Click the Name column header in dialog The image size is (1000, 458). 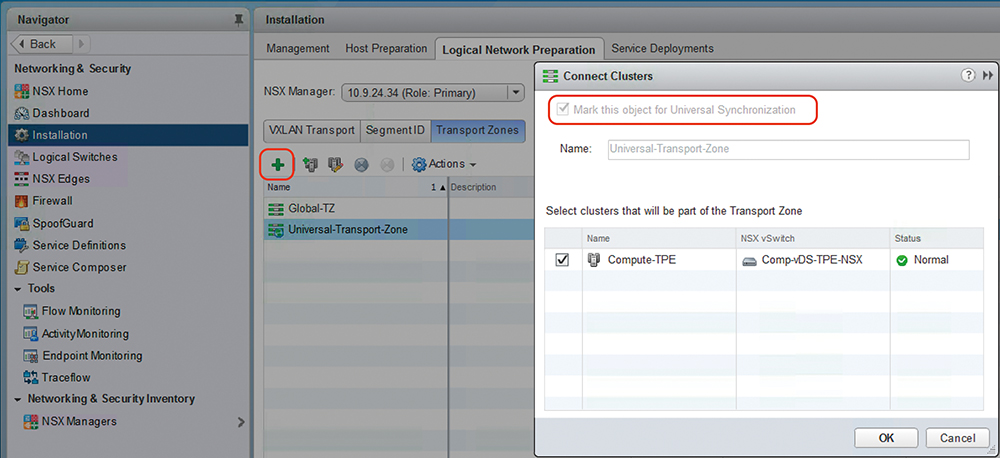pyautogui.click(x=659, y=238)
